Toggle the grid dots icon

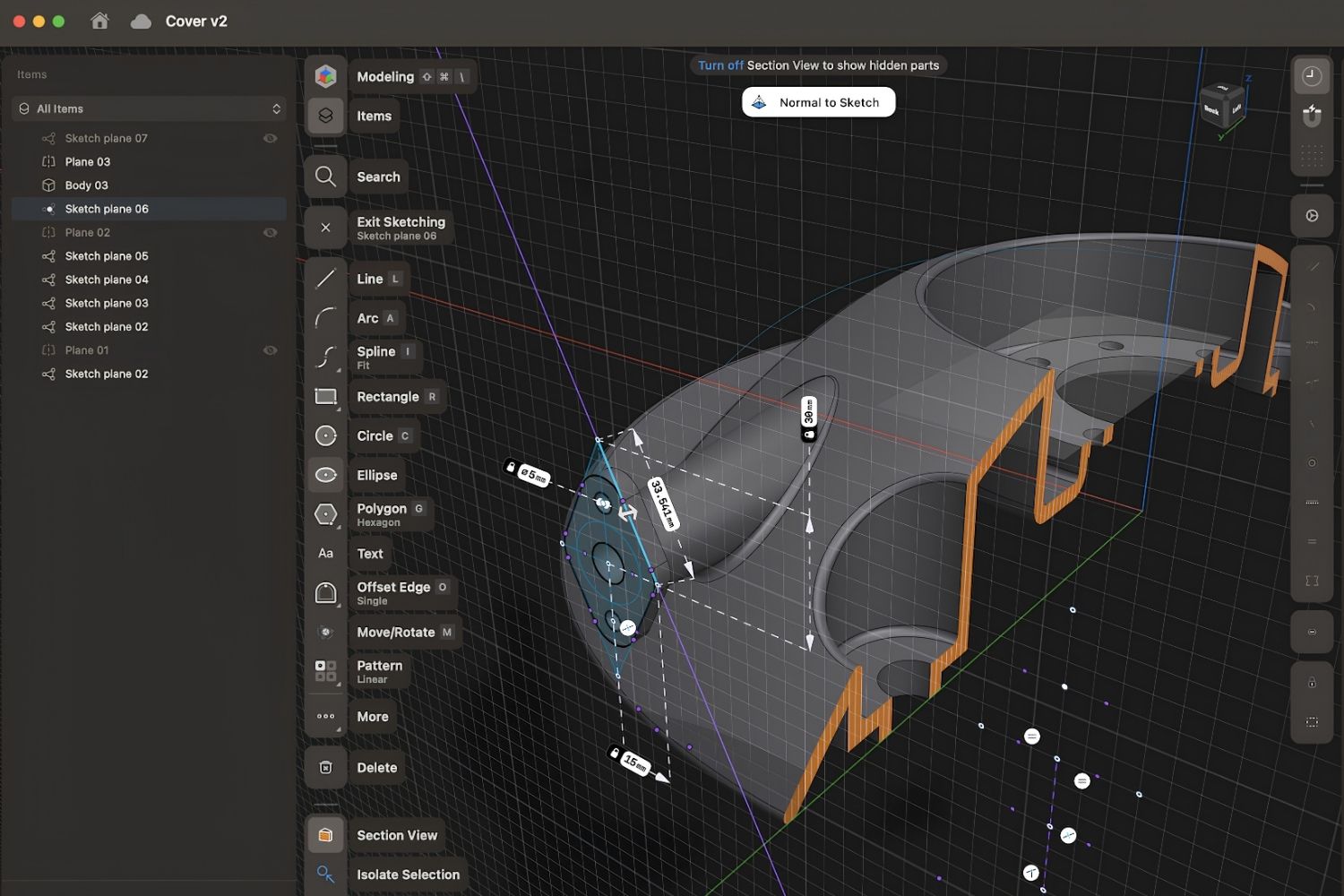coord(1312,155)
